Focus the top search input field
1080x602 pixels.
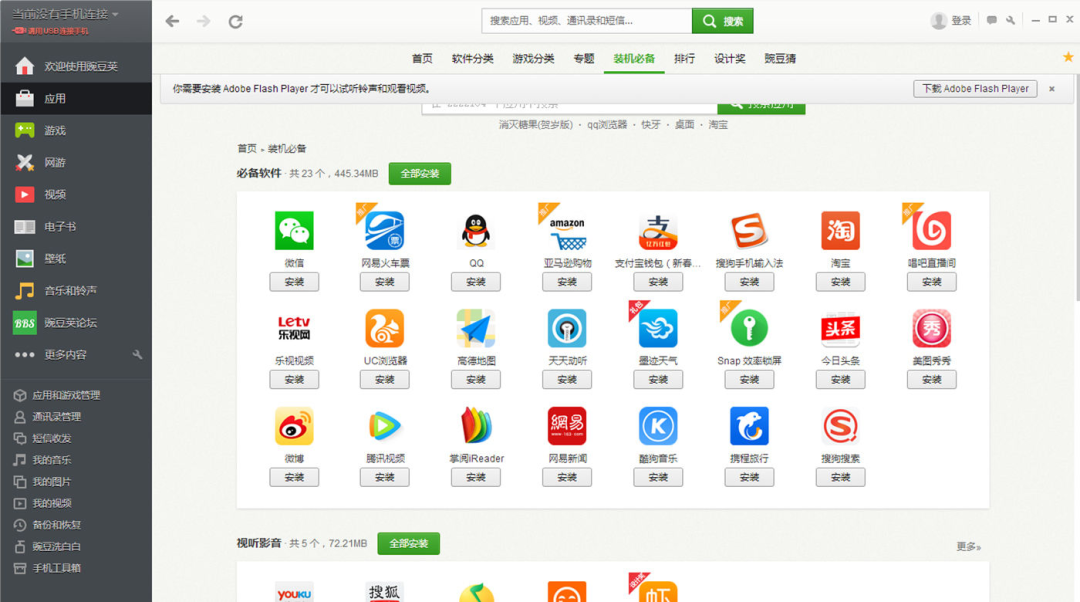(586, 21)
